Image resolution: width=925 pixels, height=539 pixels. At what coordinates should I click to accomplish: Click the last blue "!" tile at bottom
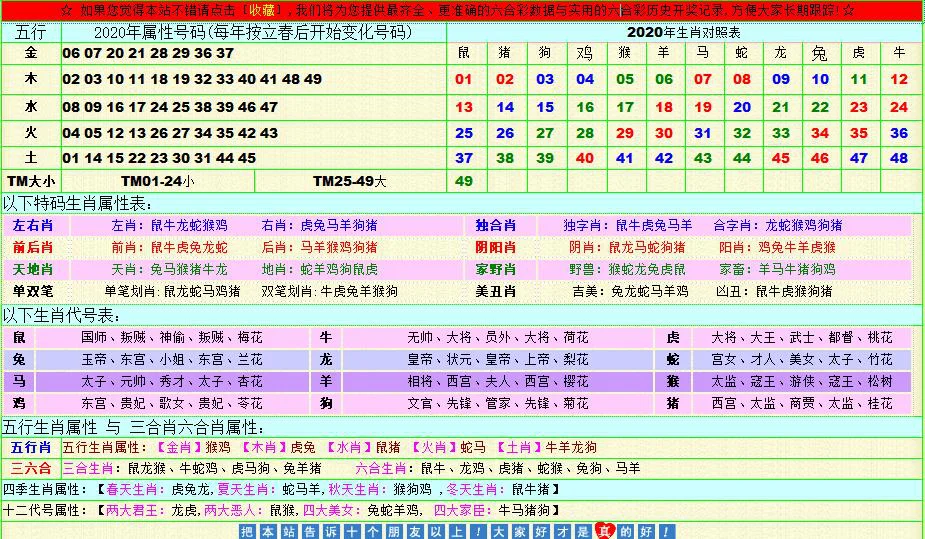pyautogui.click(x=664, y=532)
